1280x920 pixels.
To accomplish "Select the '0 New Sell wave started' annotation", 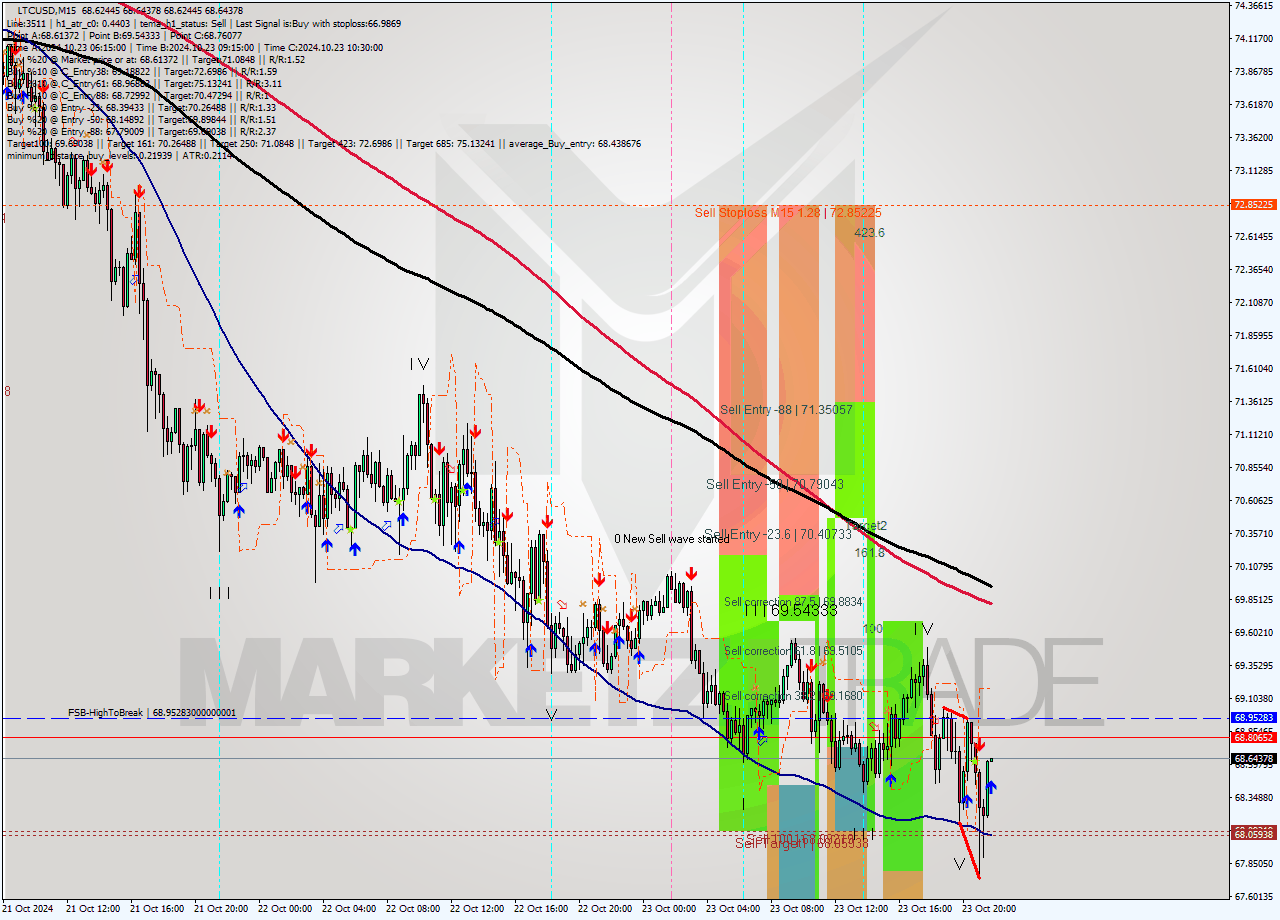I will pyautogui.click(x=672, y=539).
